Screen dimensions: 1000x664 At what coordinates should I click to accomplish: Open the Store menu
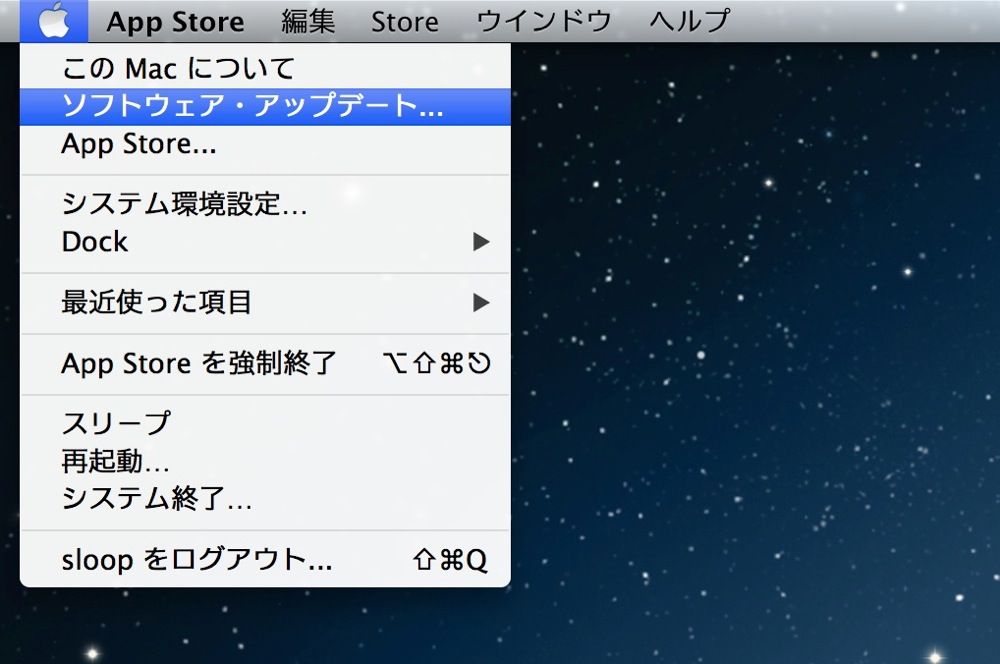point(405,22)
